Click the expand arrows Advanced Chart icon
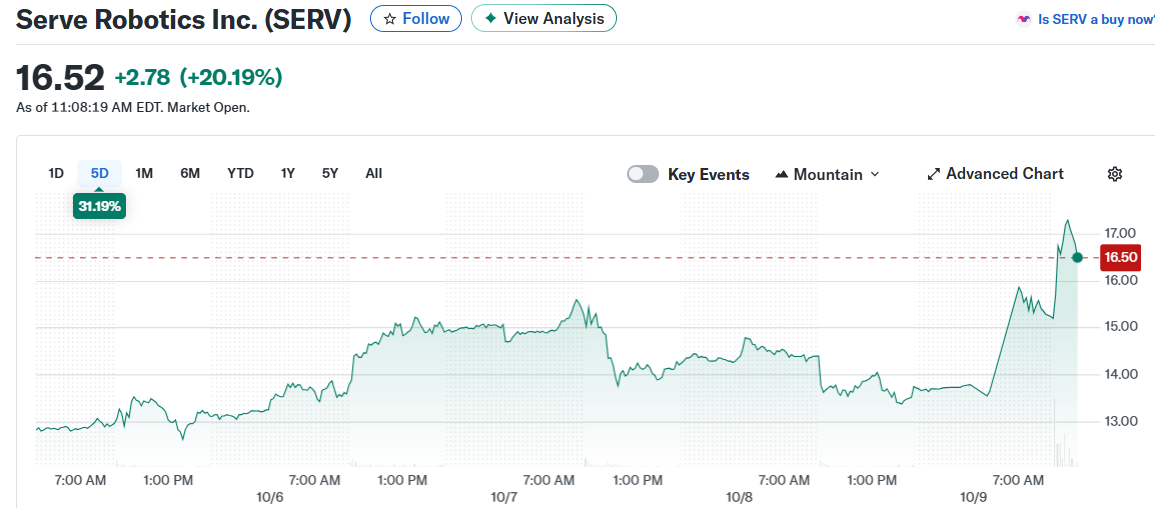This screenshot has width=1155, height=508. [934, 174]
